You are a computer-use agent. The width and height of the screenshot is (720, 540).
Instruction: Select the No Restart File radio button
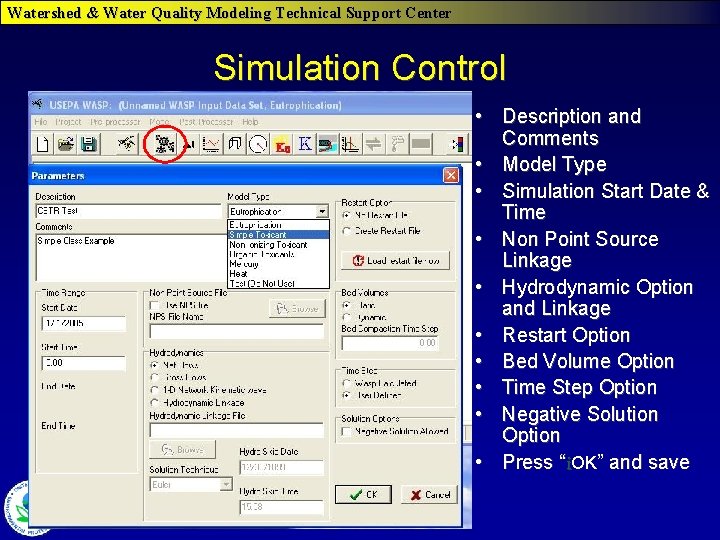tap(347, 215)
